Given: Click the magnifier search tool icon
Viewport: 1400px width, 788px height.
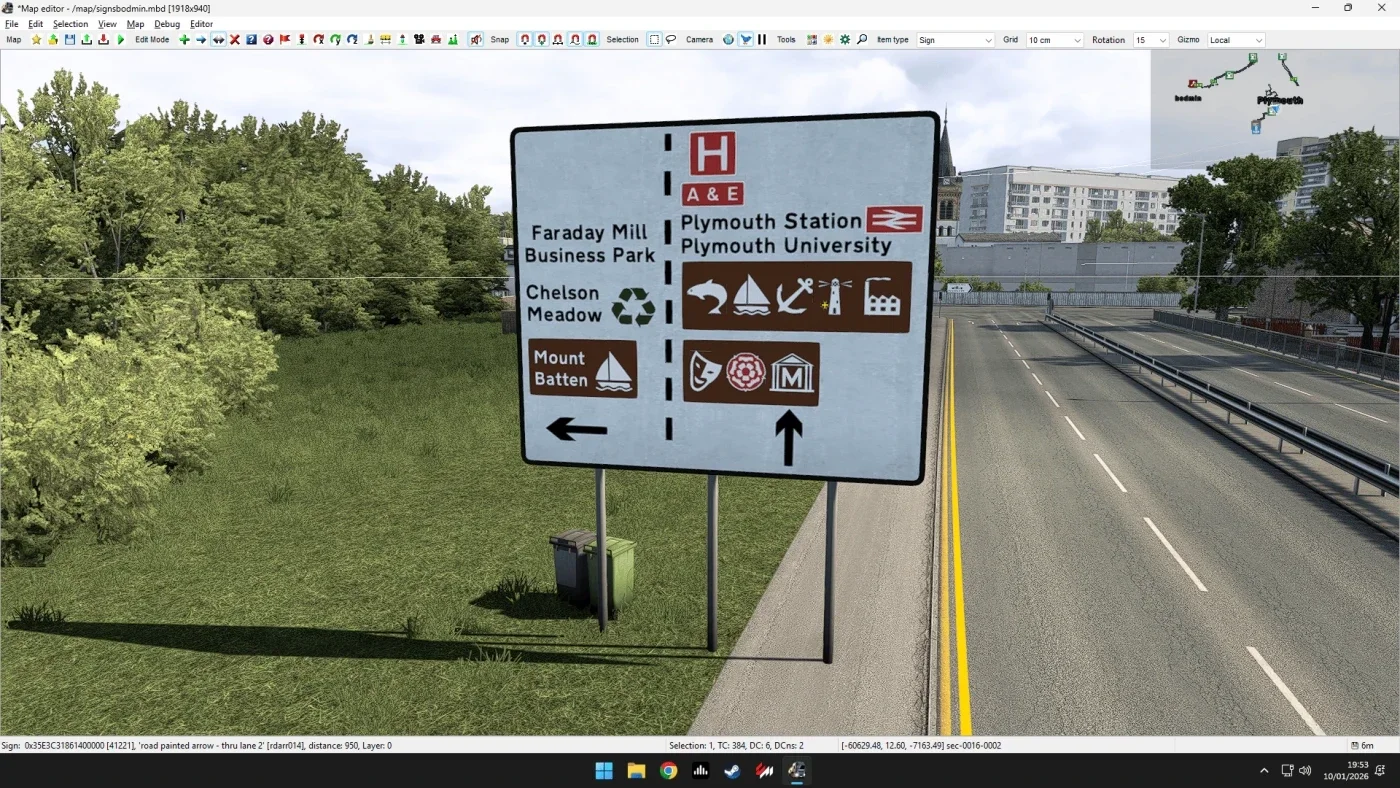Looking at the screenshot, I should coord(862,39).
